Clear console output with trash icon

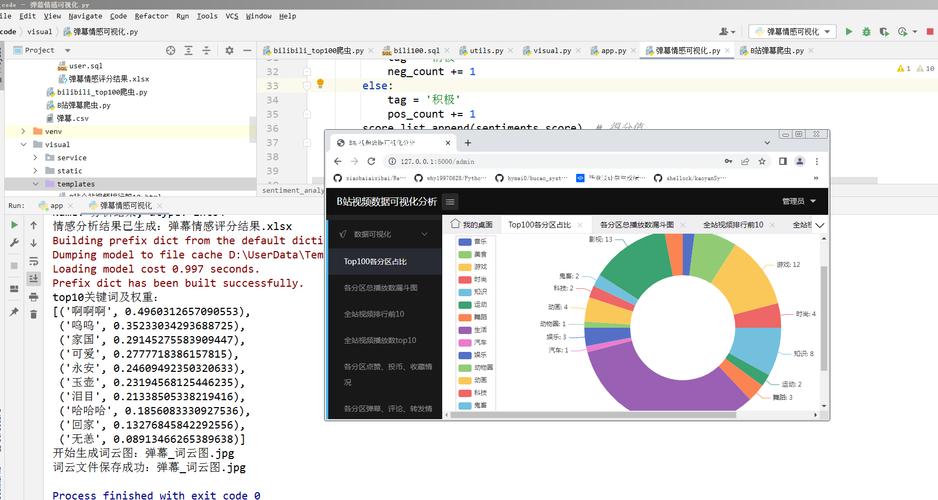coord(34,314)
